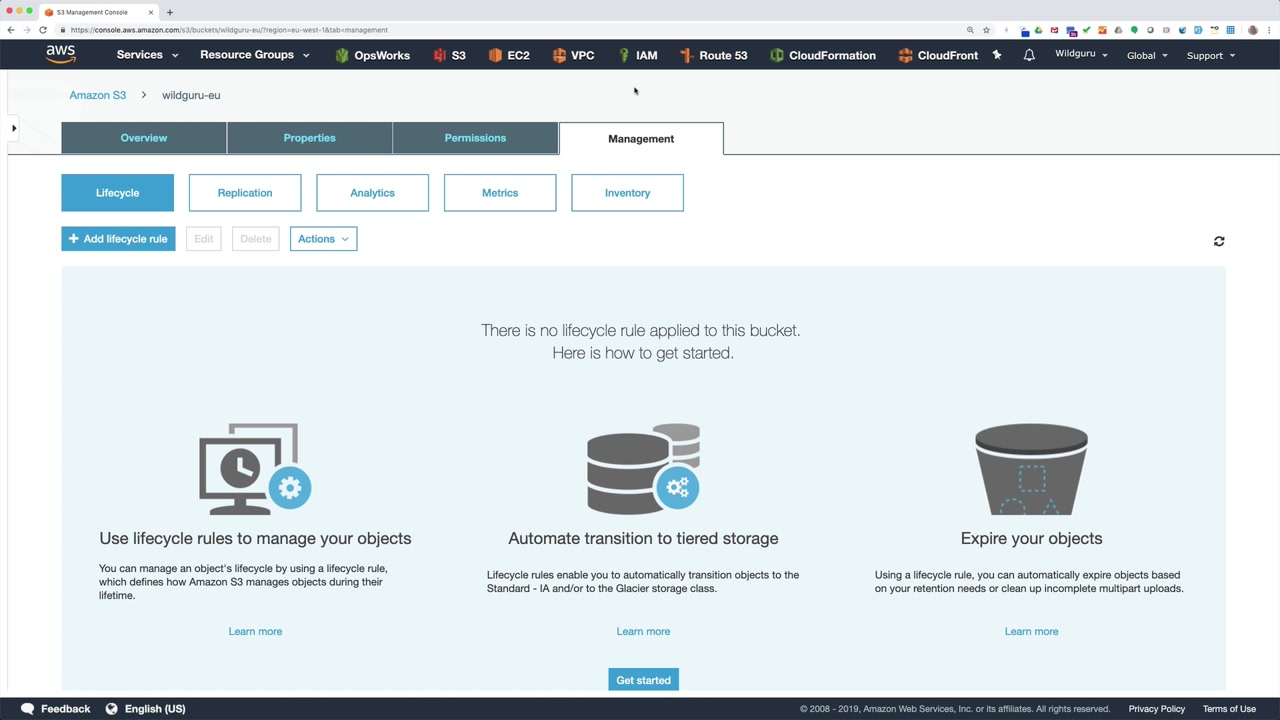This screenshot has height=720, width=1280.
Task: Open the Resource Groups dropdown
Action: coord(255,55)
